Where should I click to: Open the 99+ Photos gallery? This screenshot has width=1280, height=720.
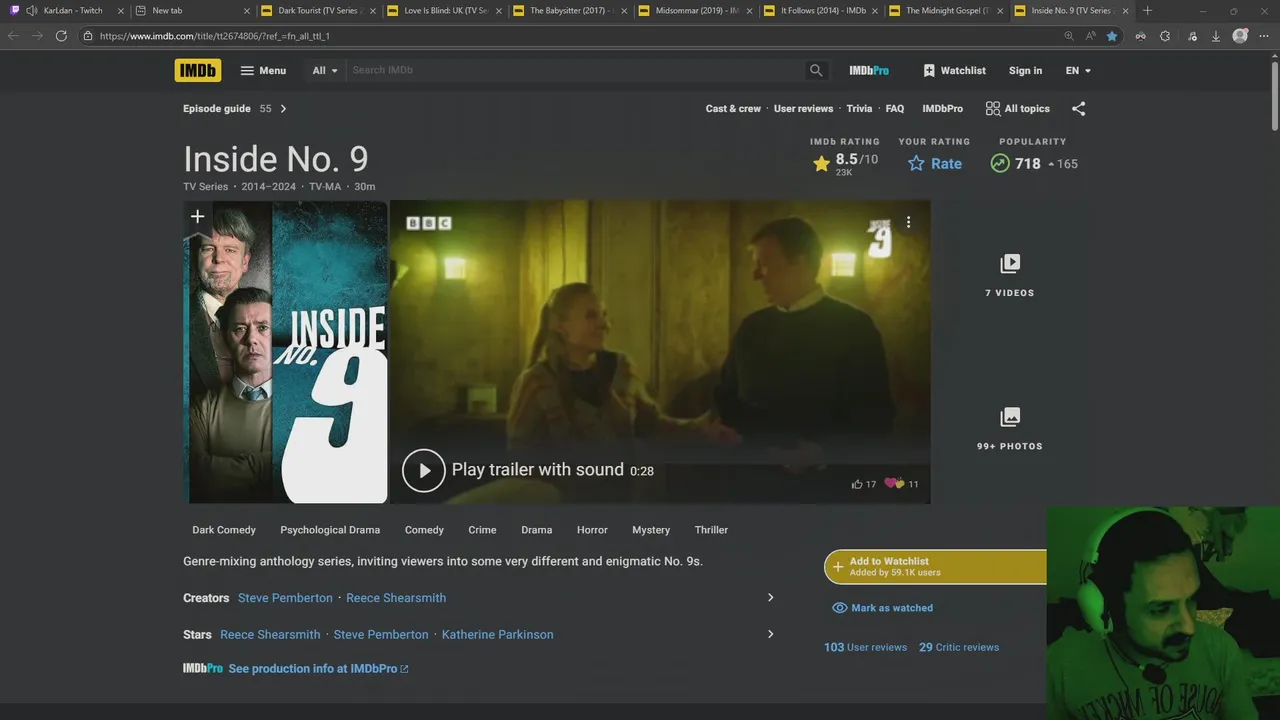1009,429
